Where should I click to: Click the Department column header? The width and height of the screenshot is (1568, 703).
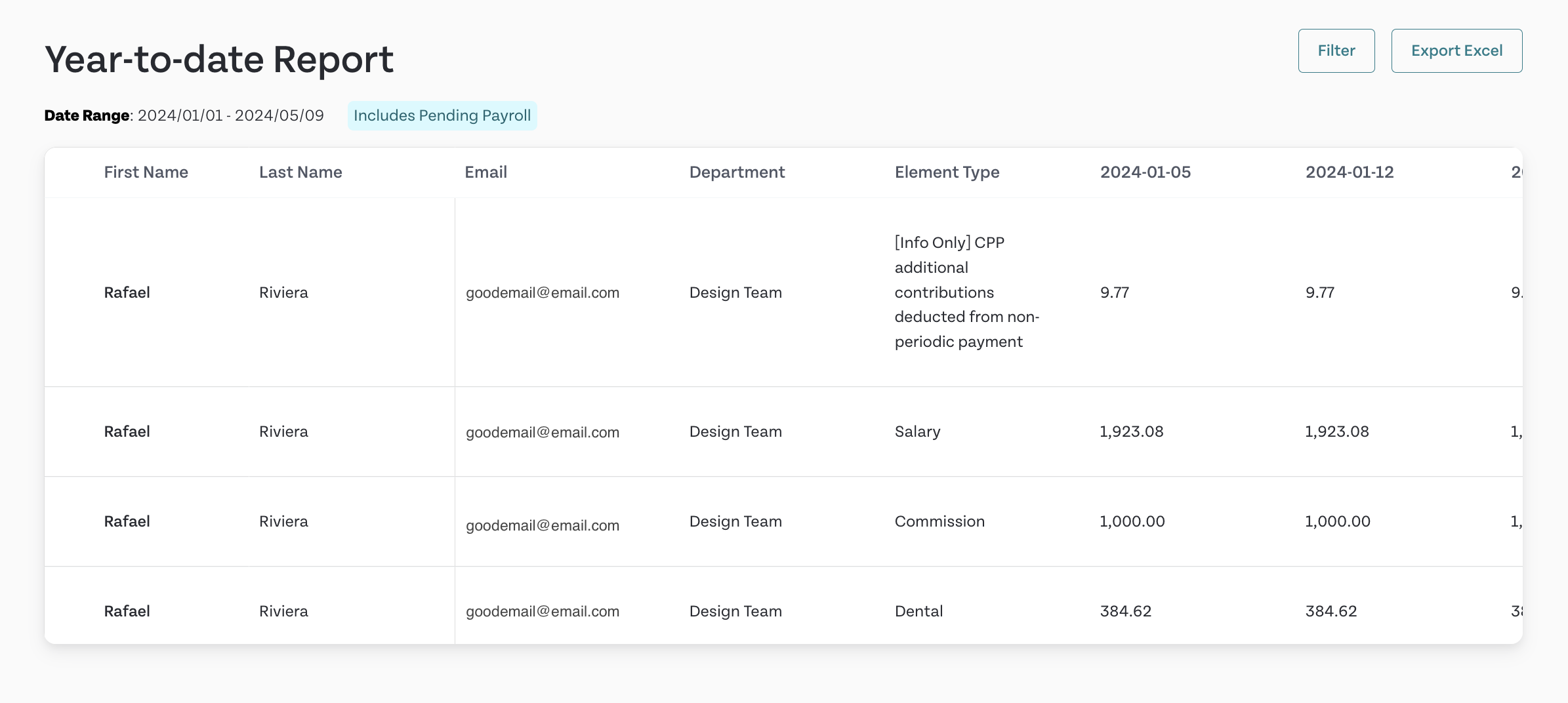(737, 172)
